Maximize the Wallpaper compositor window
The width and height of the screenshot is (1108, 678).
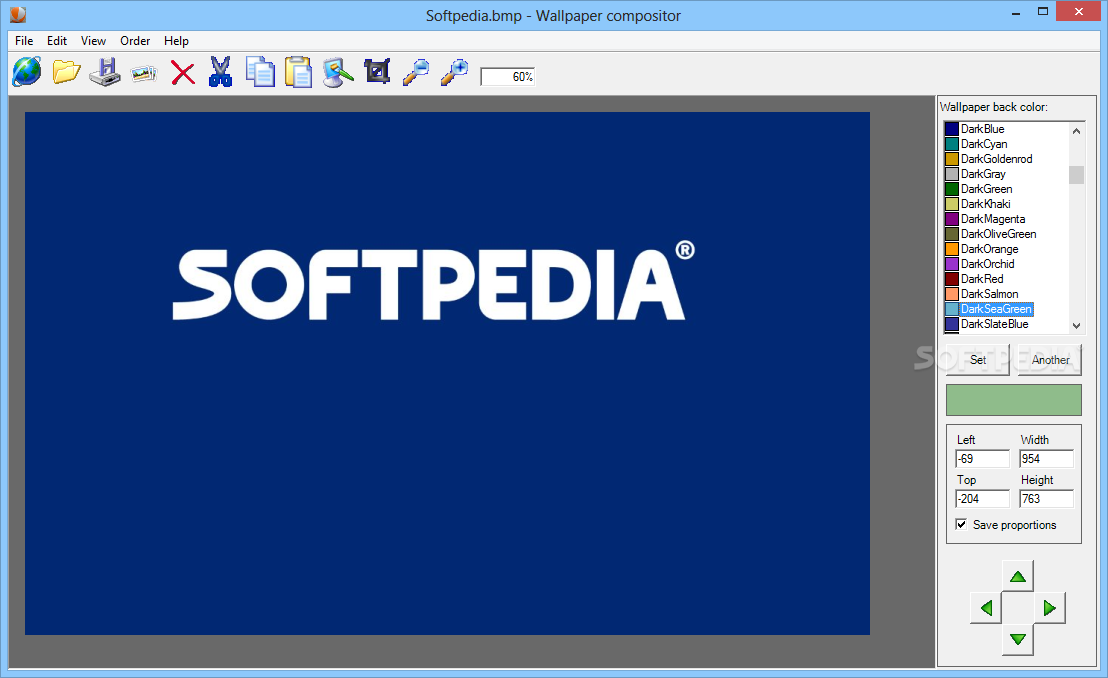coord(1042,12)
